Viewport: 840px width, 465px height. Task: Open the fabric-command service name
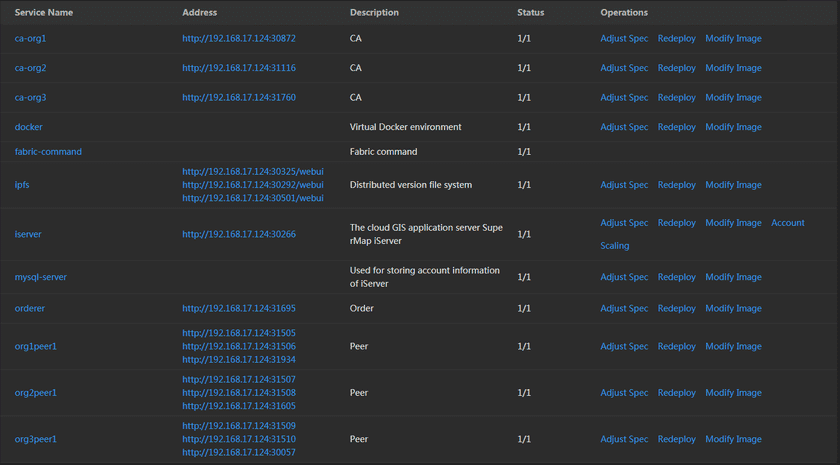tap(48, 152)
